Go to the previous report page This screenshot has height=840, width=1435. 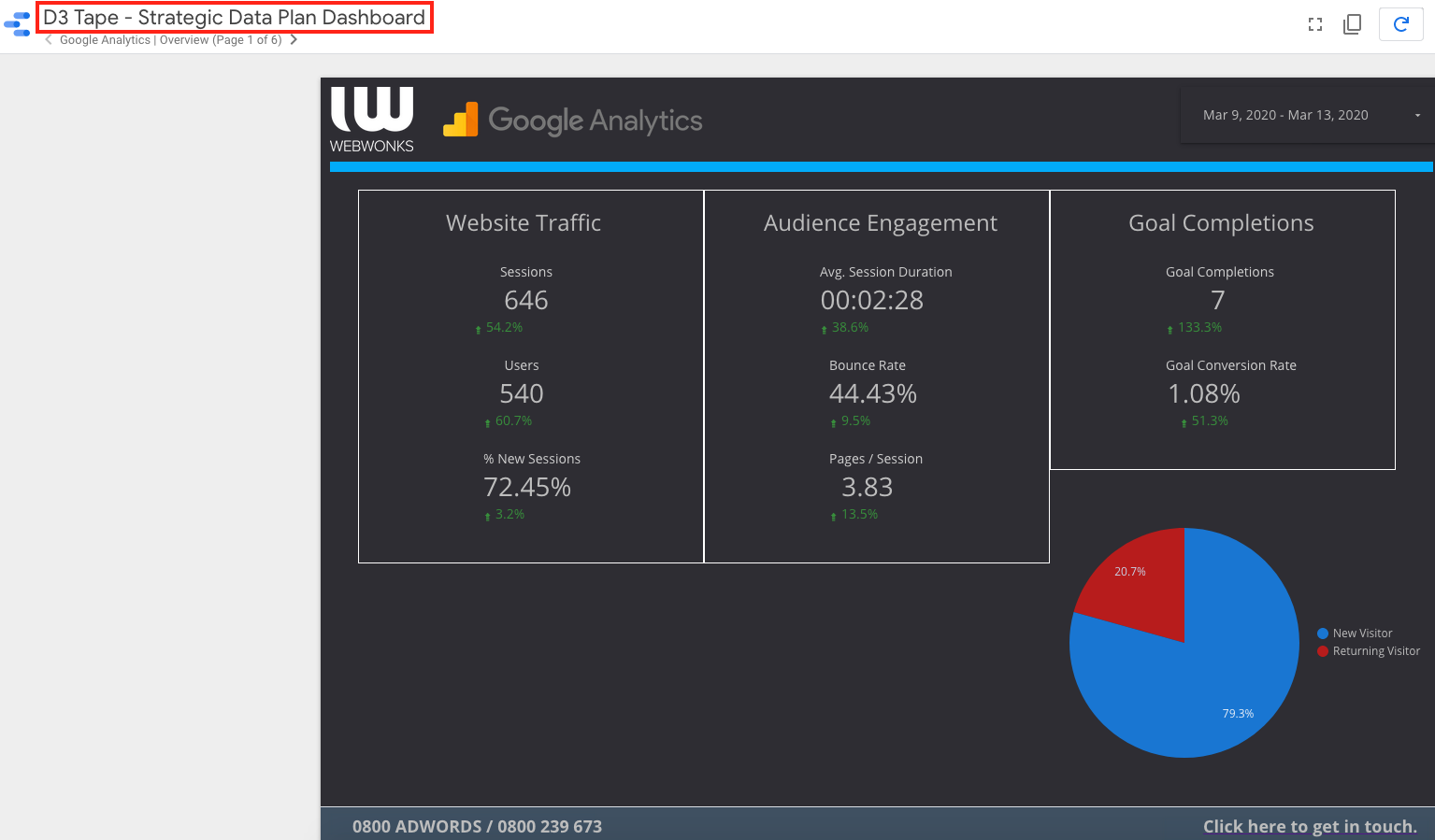click(x=49, y=40)
